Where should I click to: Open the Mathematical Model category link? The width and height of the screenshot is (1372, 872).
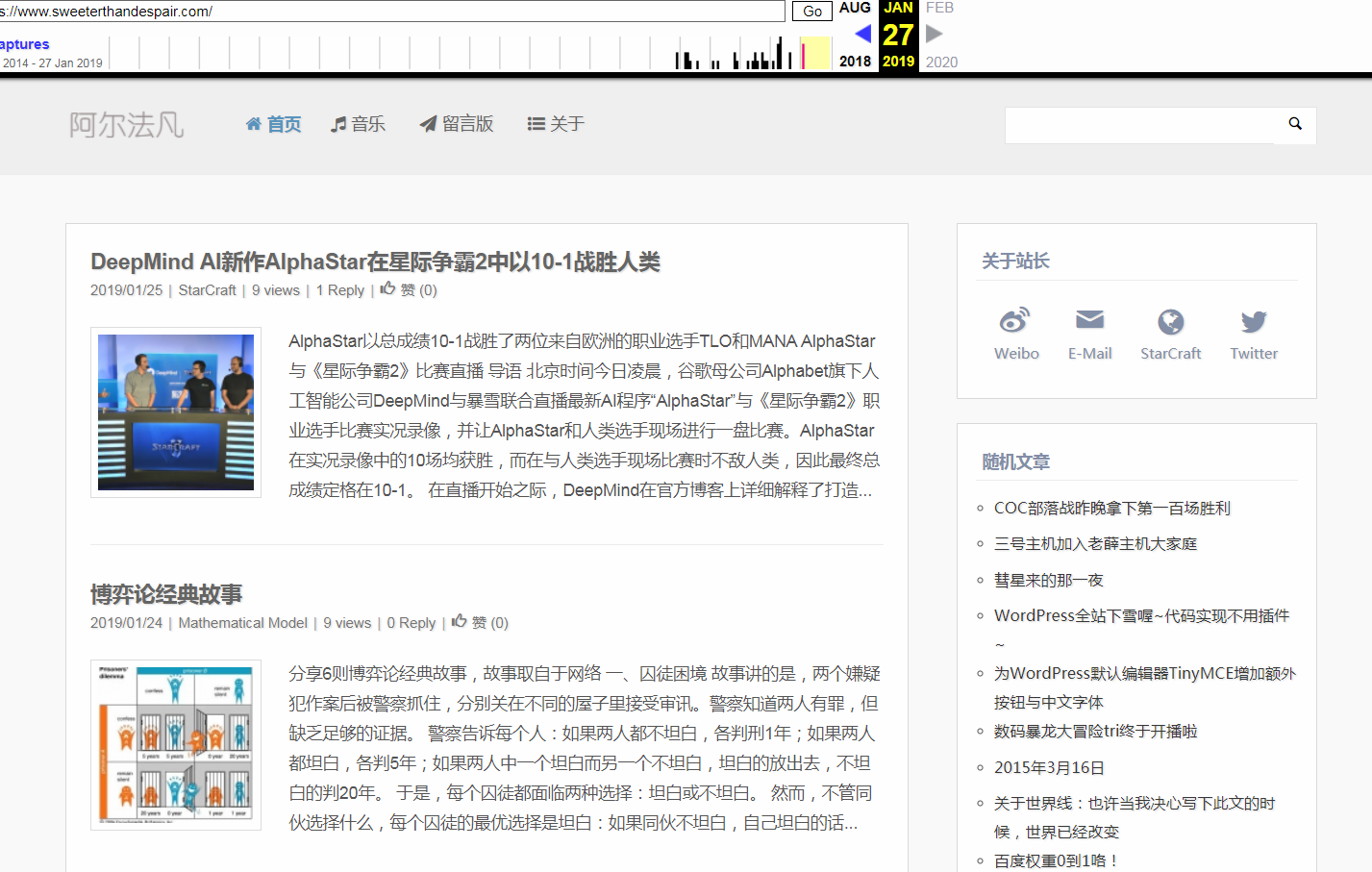243,623
